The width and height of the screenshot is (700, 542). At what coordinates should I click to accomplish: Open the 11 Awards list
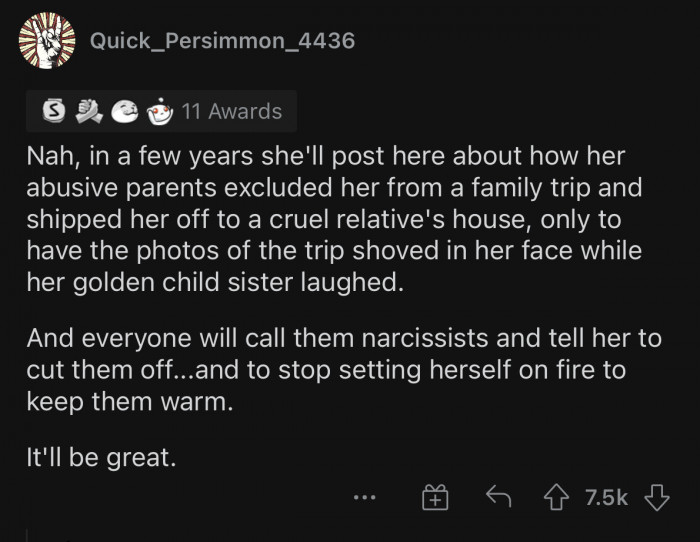click(232, 112)
